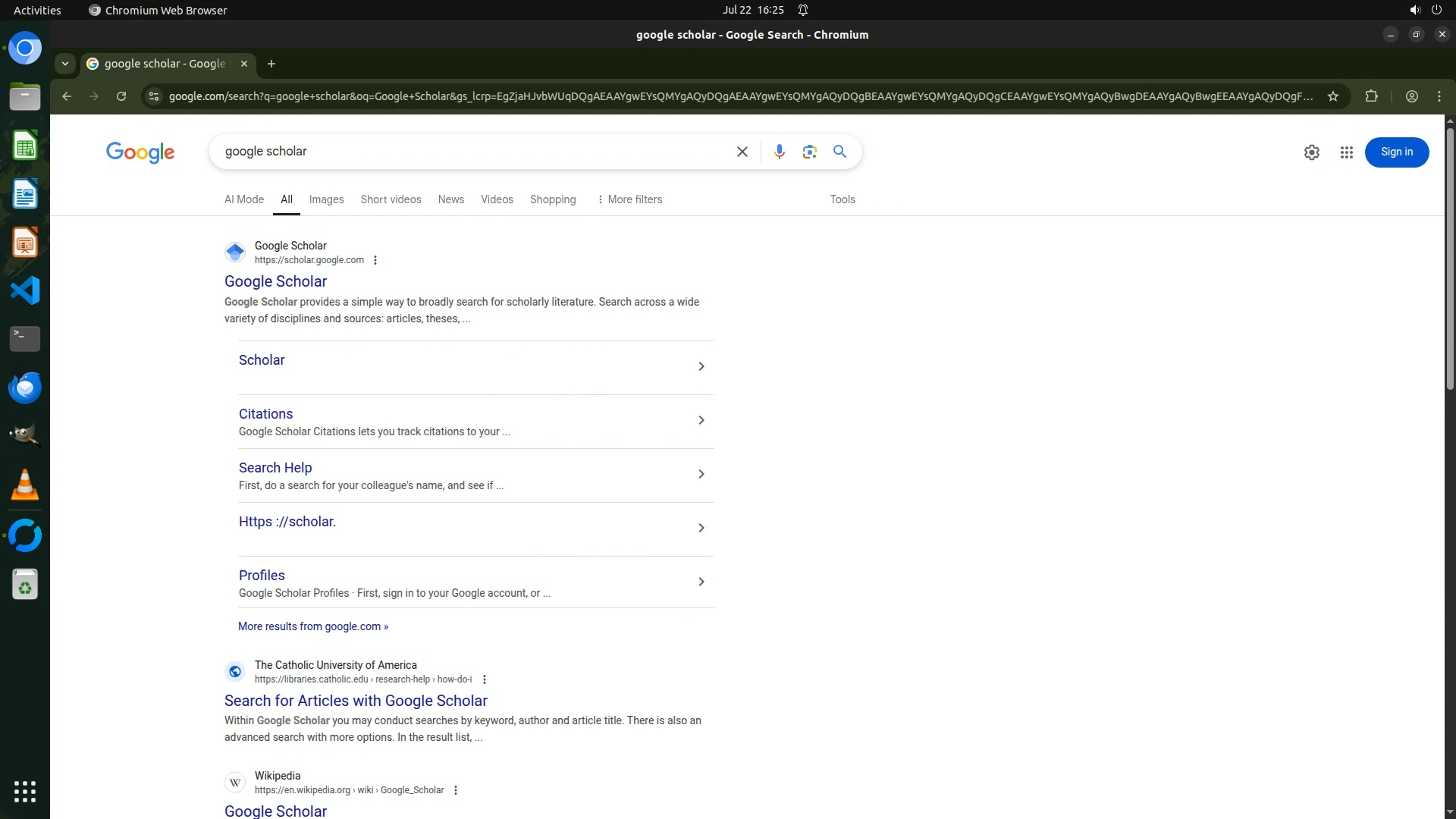The height and width of the screenshot is (819, 1456).
Task: Open the More filters dropdown
Action: click(x=629, y=199)
